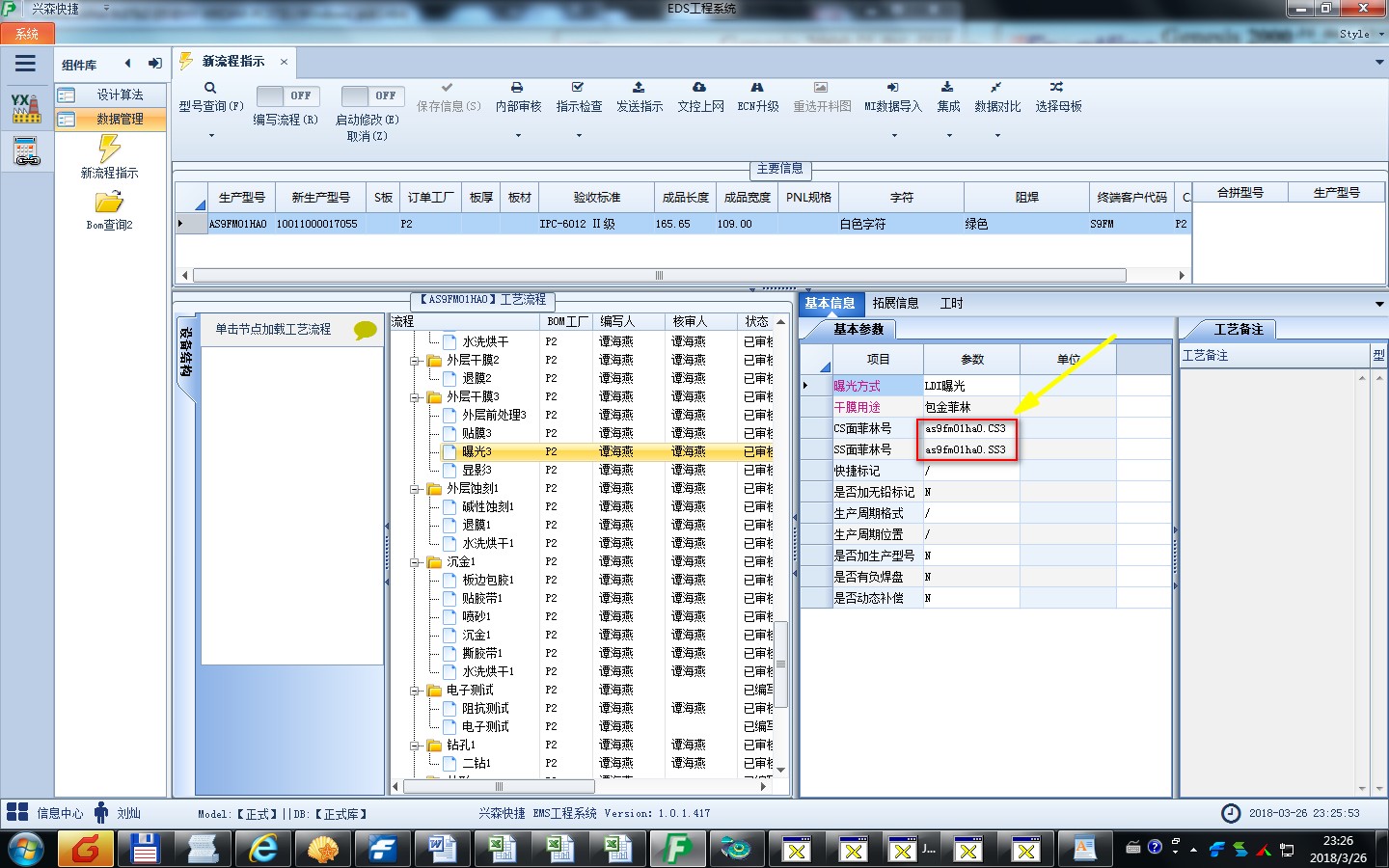Click the 发送指示 upload icon

point(639,88)
